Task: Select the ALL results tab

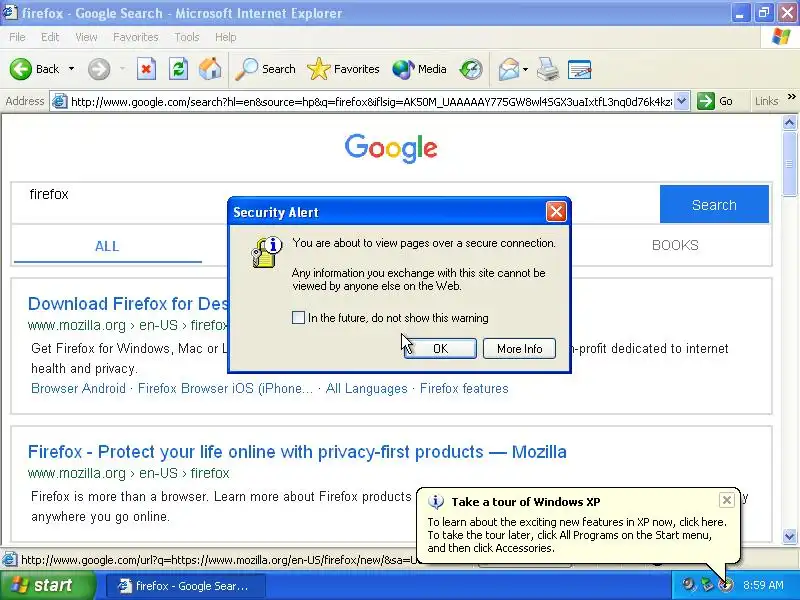Action: pos(107,246)
